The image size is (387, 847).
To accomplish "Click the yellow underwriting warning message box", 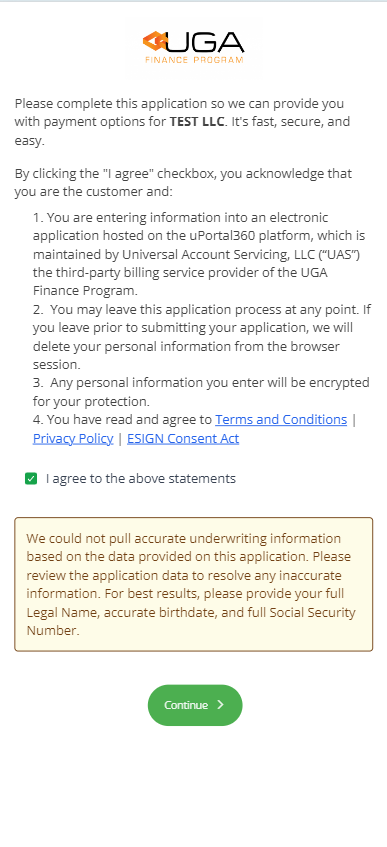I will pos(194,584).
